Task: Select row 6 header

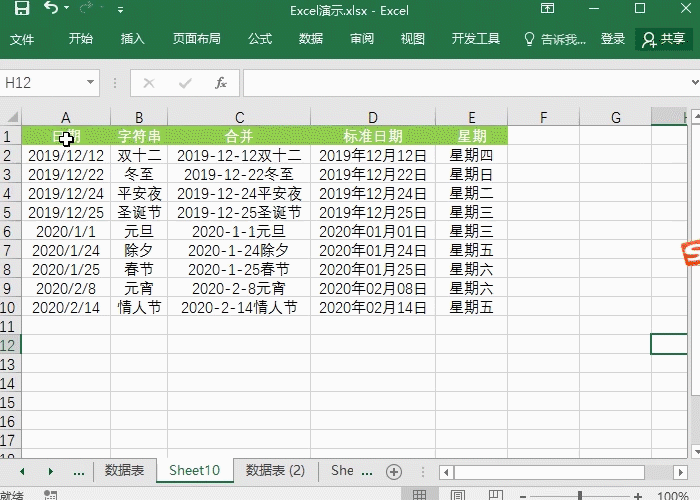Action: pyautogui.click(x=9, y=232)
